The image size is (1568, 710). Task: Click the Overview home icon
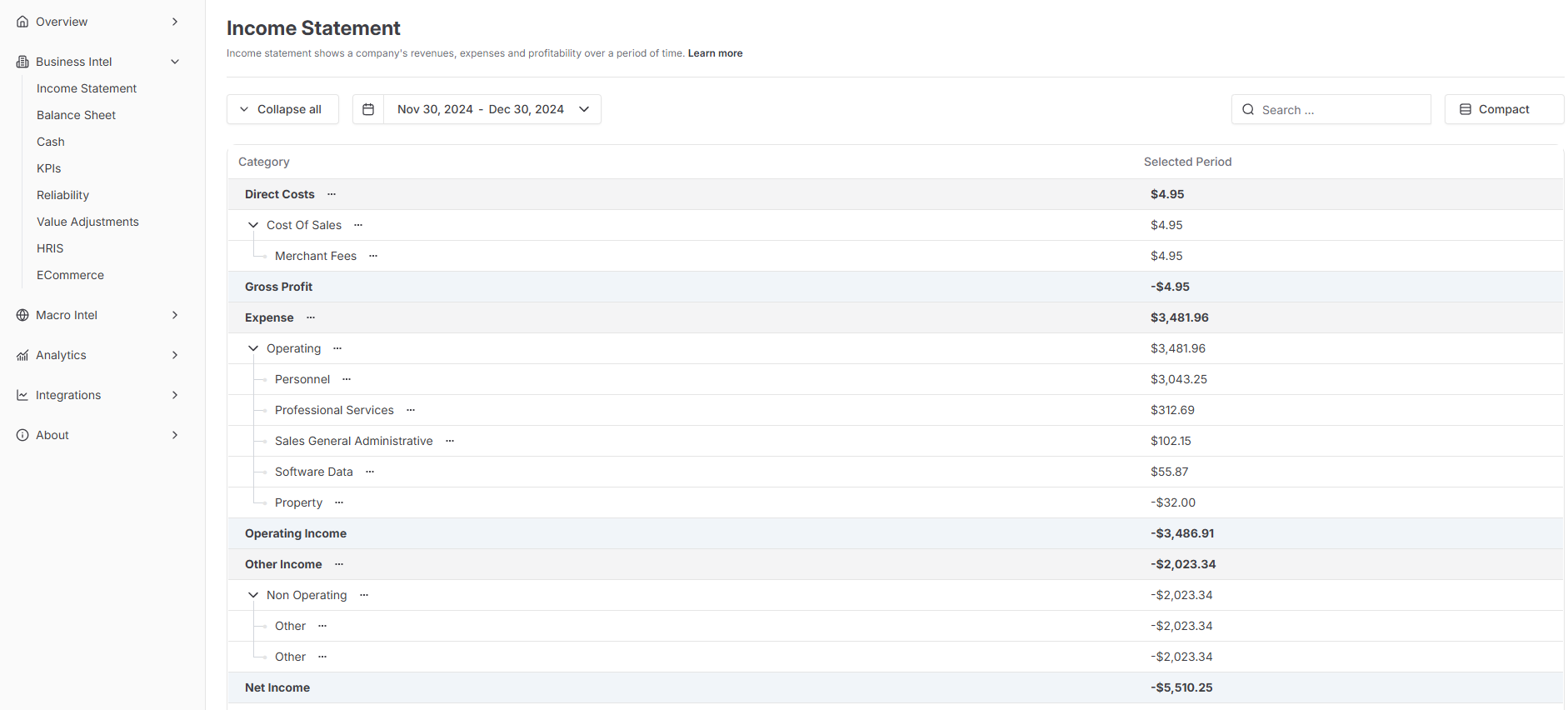[22, 22]
